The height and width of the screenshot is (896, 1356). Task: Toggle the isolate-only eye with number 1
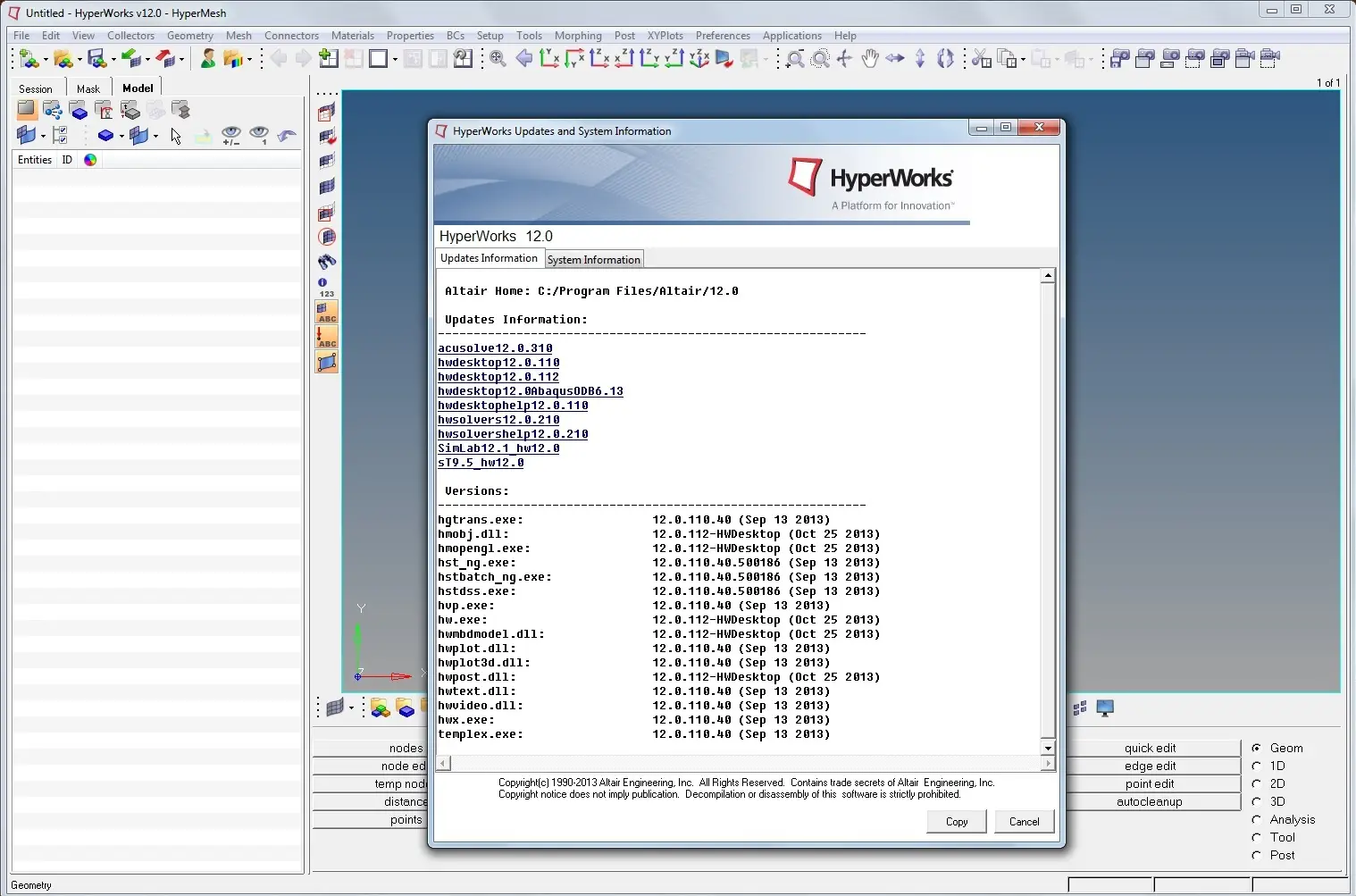click(259, 136)
